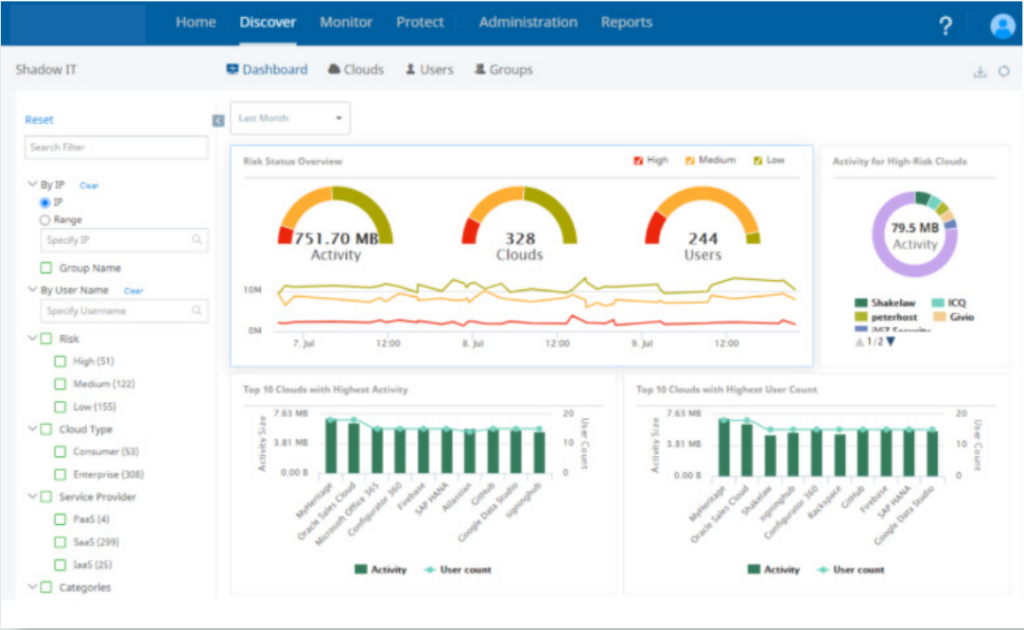Screen dimensions: 1024x630
Task: Switch to the Dashboard tab
Action: 266,69
